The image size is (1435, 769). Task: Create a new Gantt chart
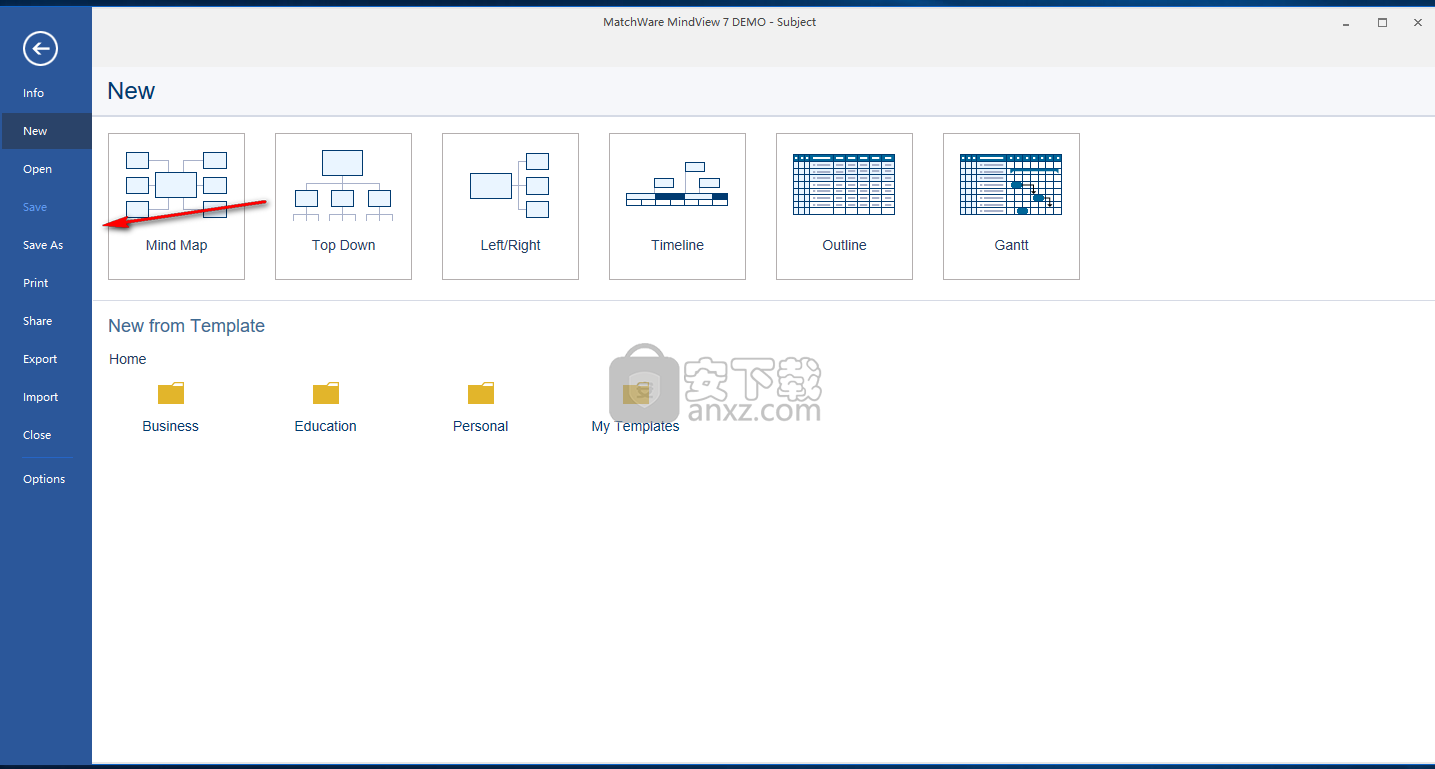pyautogui.click(x=1011, y=206)
